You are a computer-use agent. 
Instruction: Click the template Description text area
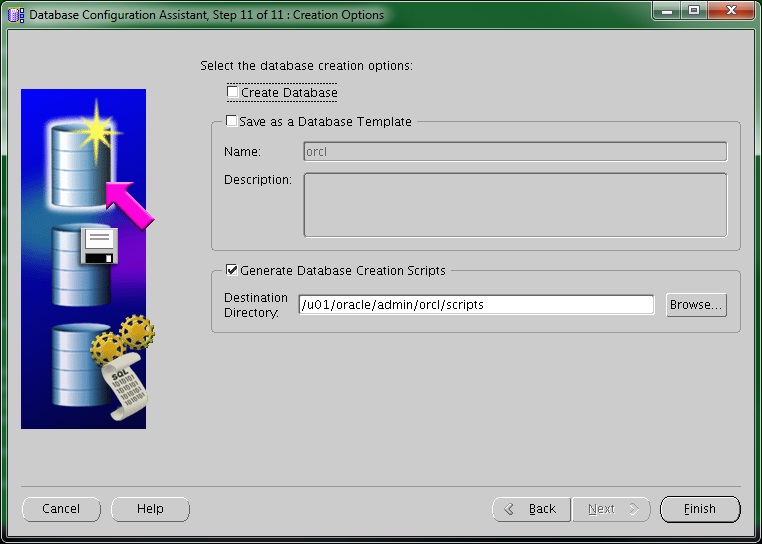(515, 205)
